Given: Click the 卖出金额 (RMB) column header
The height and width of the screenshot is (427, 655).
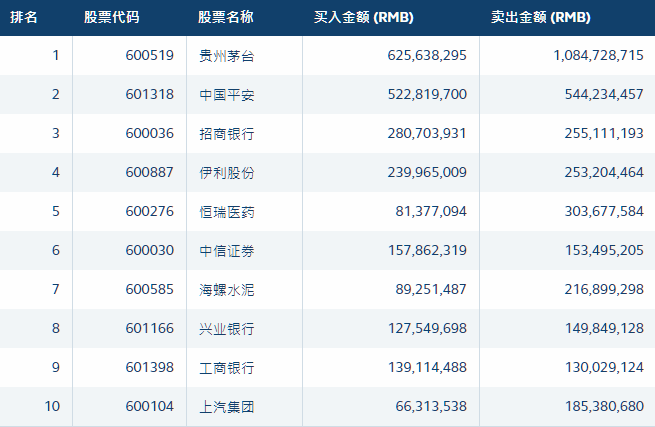Looking at the screenshot, I should pos(541,17).
